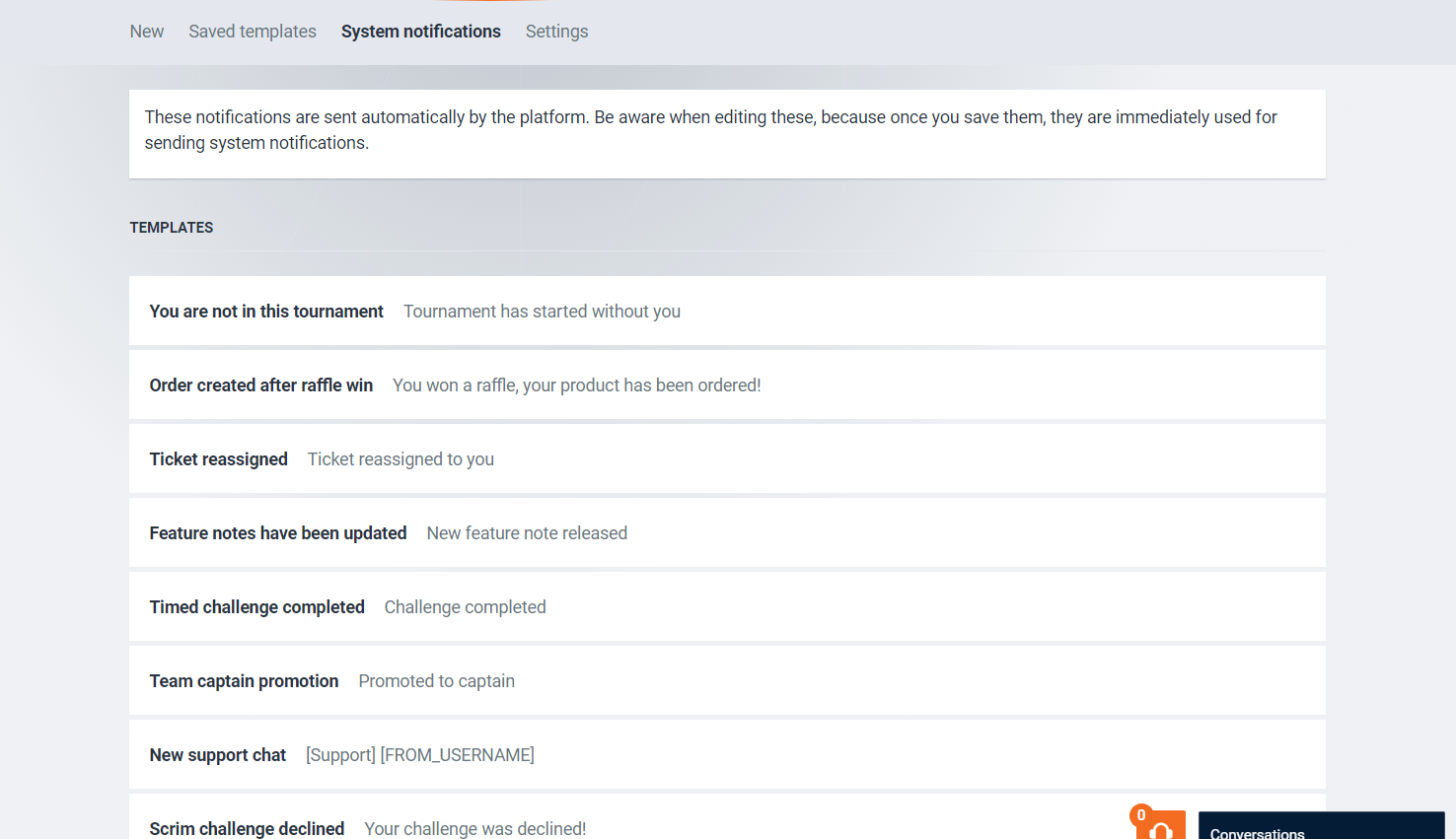Open the orange support headset widget

tap(1162, 828)
